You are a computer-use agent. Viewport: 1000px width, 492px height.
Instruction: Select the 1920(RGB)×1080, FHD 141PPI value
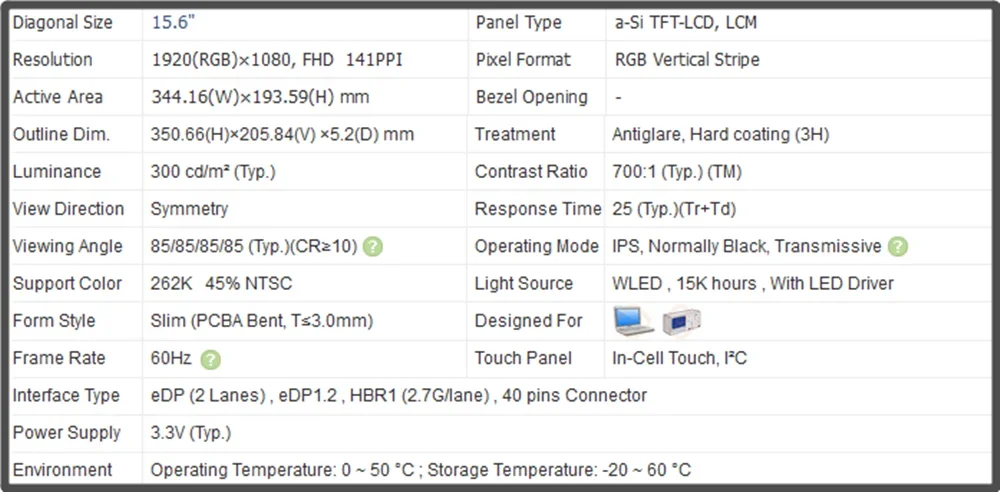click(277, 60)
